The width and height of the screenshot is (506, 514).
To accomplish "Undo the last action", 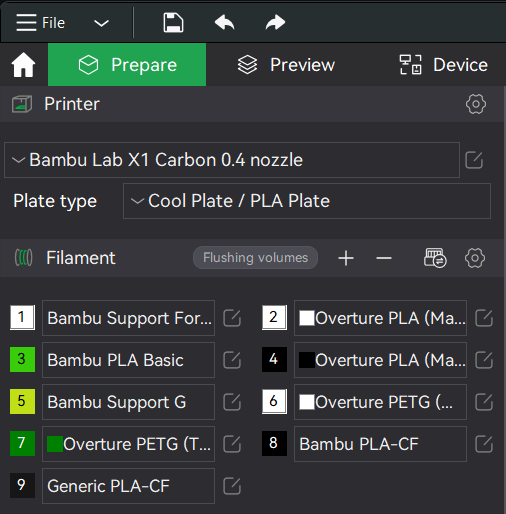I will click(x=224, y=23).
